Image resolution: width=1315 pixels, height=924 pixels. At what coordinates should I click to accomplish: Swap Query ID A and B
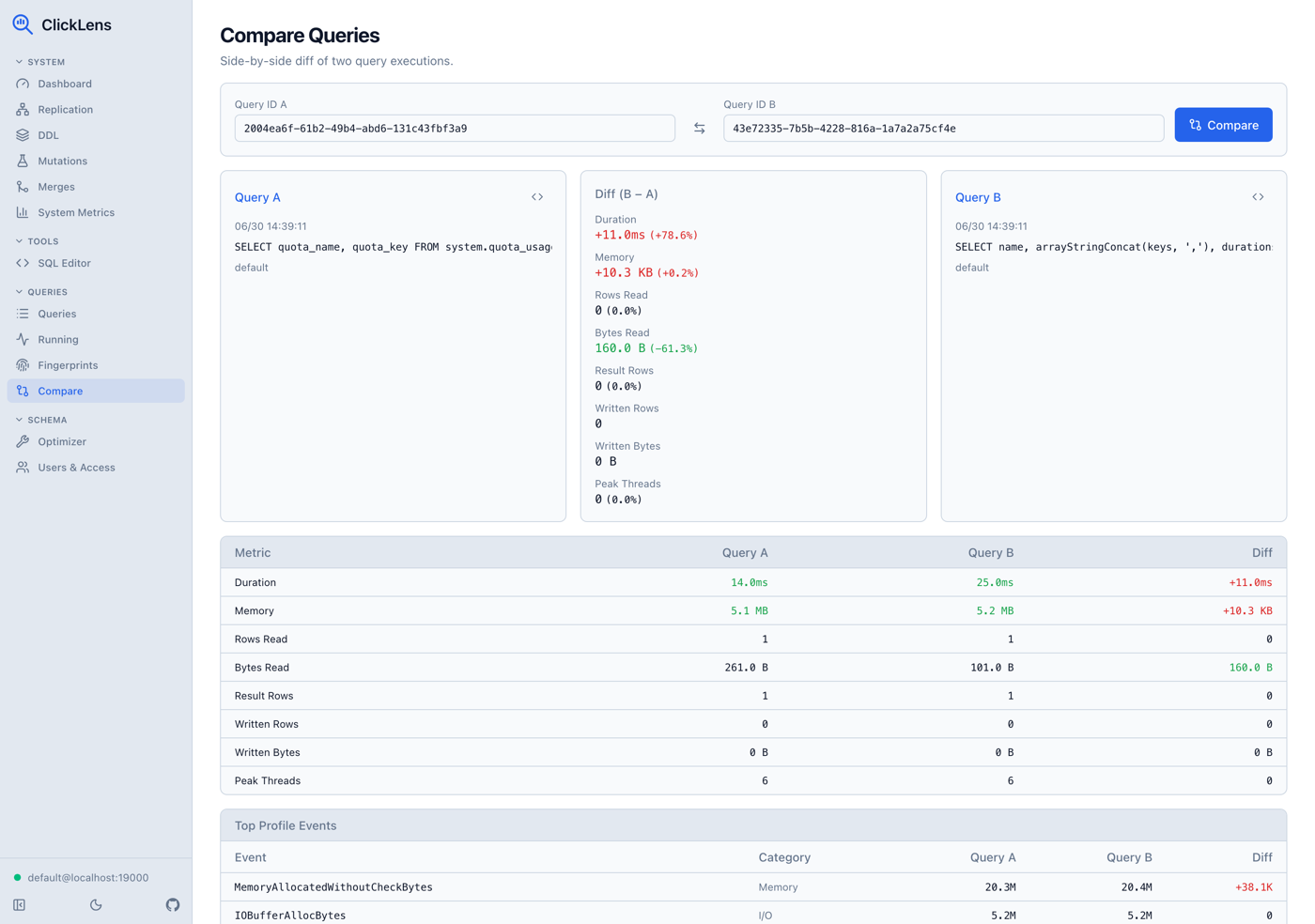[x=700, y=129]
